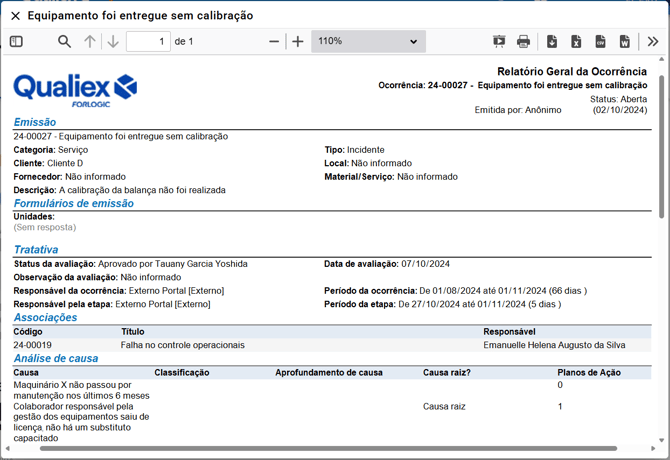Click the Qualiex logo
The image size is (670, 460).
[75, 89]
